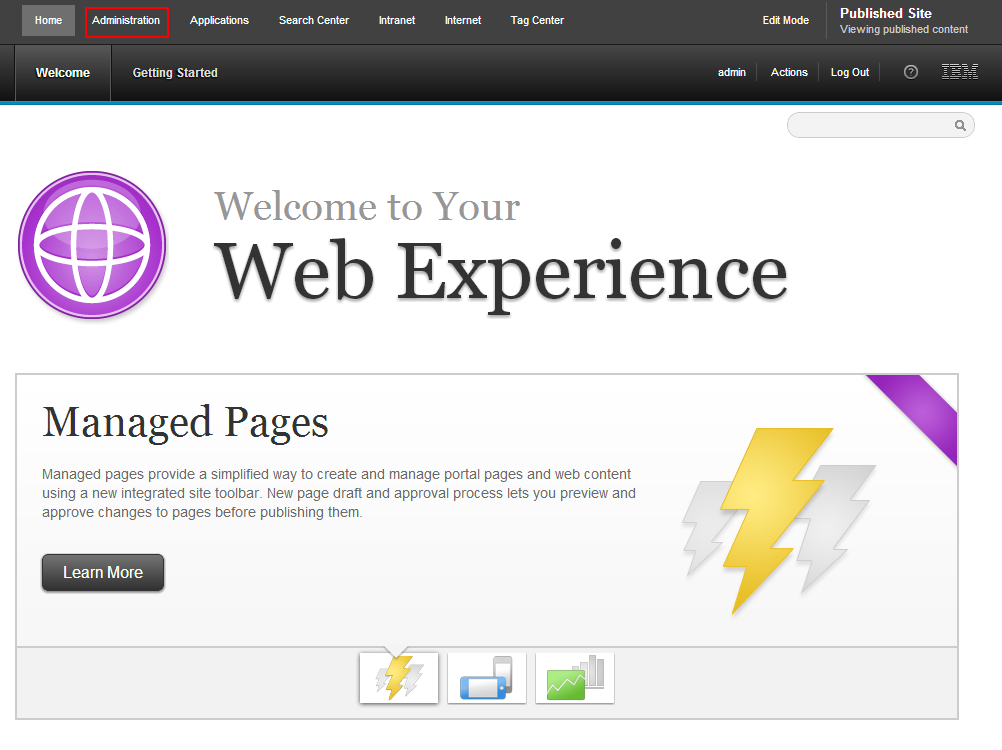1002x750 pixels.
Task: Select the mobile devices carousel thumbnail
Action: pyautogui.click(x=487, y=678)
